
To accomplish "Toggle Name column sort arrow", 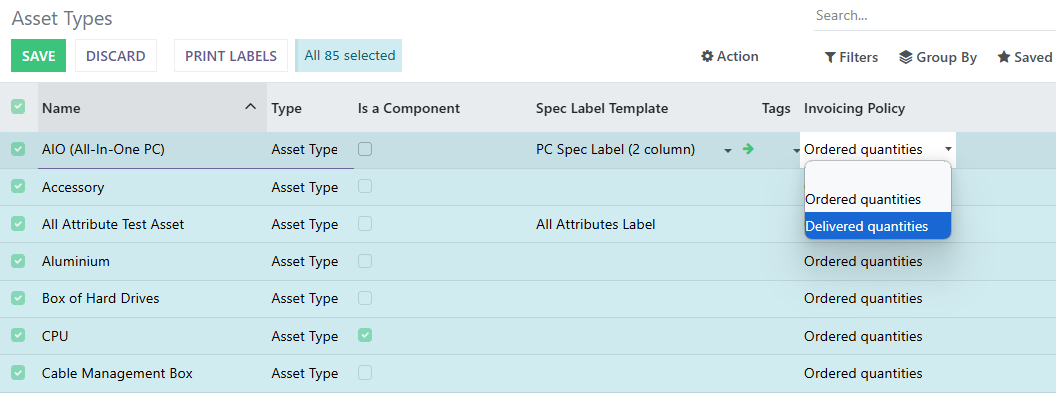I will click(x=251, y=107).
